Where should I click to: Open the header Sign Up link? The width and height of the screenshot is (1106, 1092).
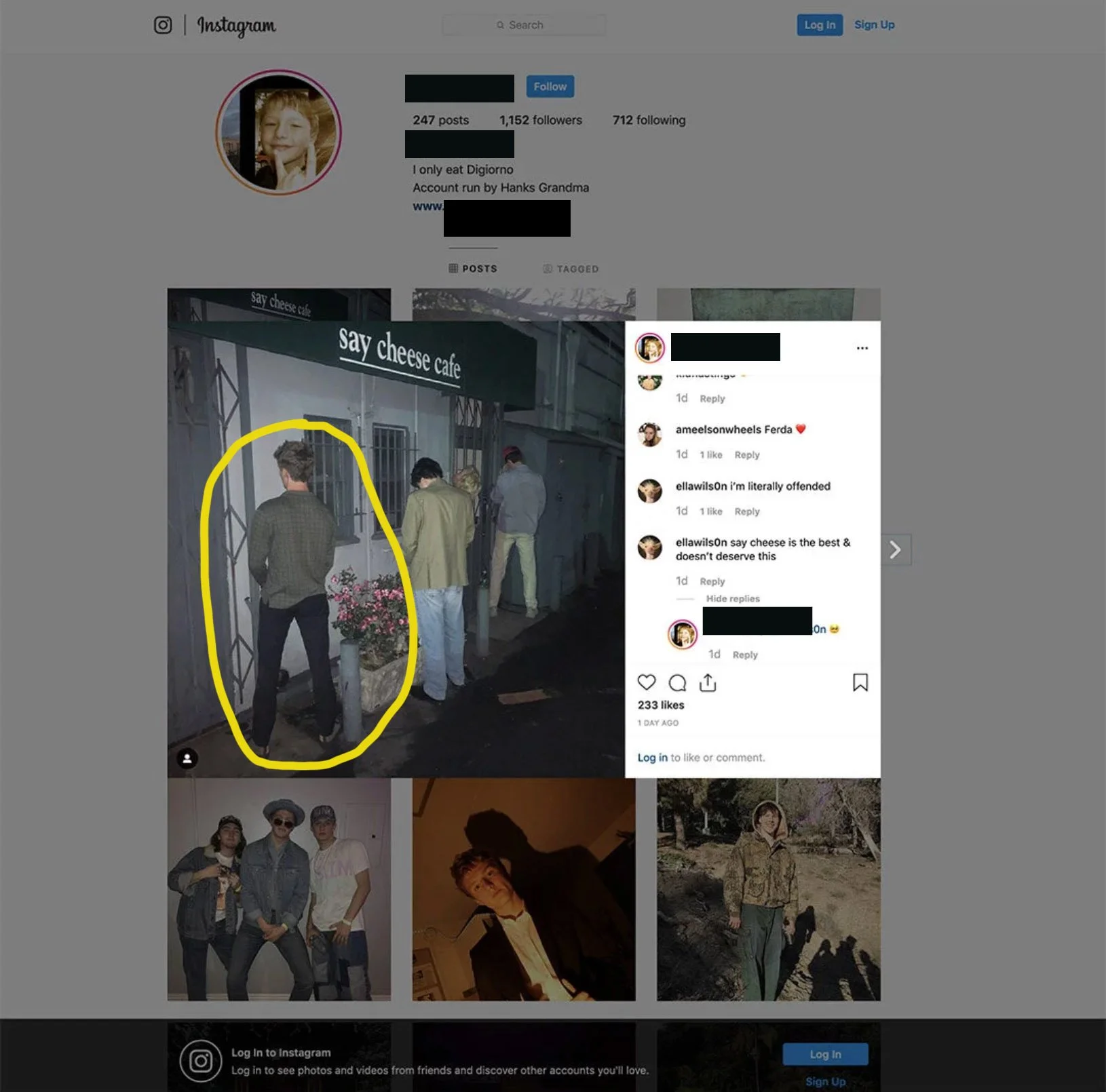click(874, 24)
